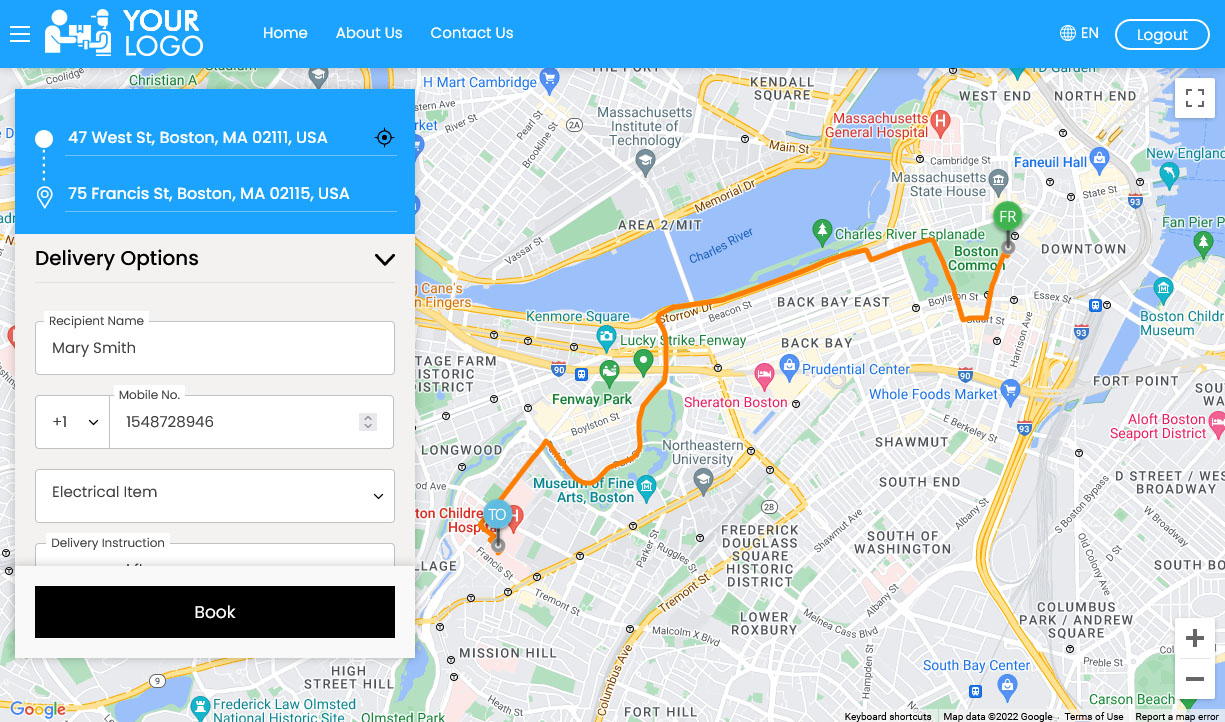
Task: Open the About Us page
Action: (x=369, y=33)
